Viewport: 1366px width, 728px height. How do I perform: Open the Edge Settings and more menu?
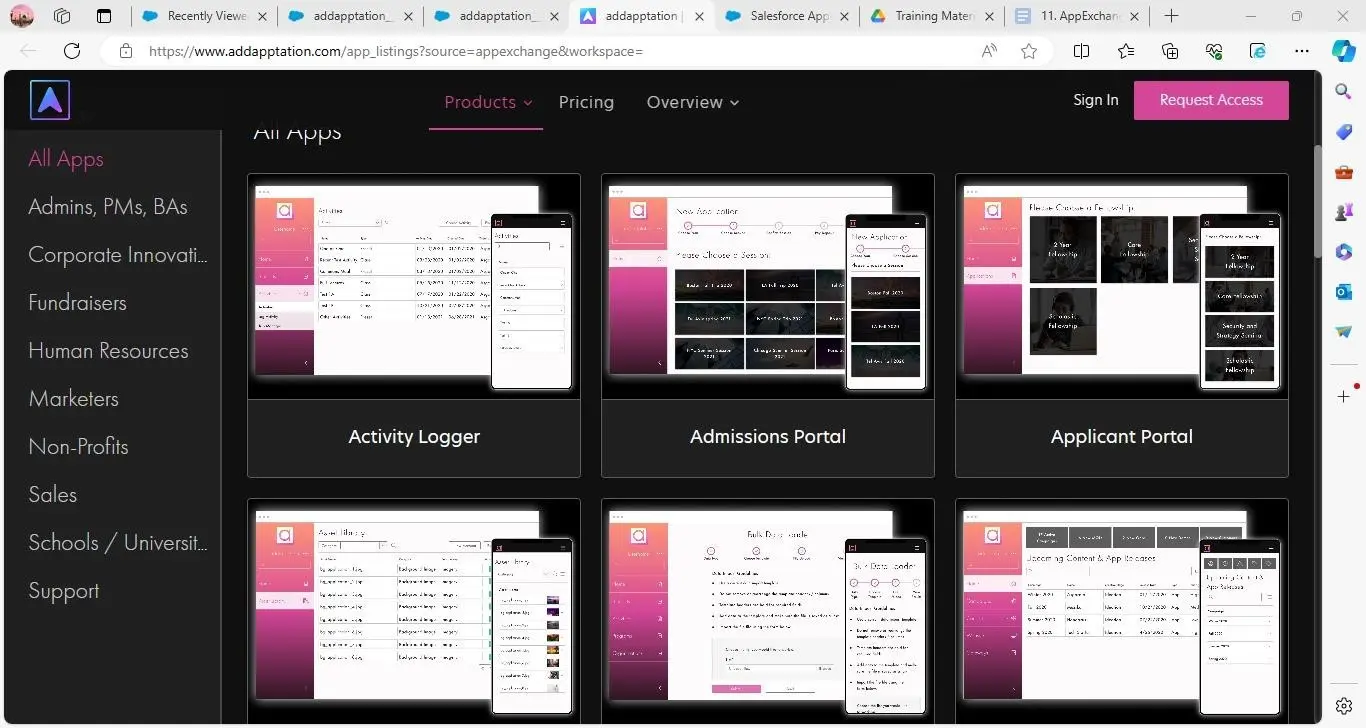click(x=1301, y=51)
